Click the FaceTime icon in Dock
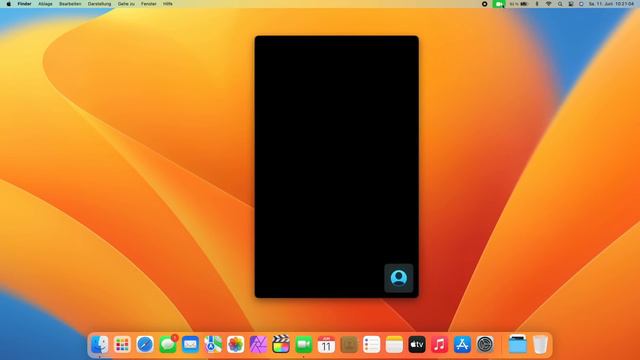 pyautogui.click(x=304, y=345)
